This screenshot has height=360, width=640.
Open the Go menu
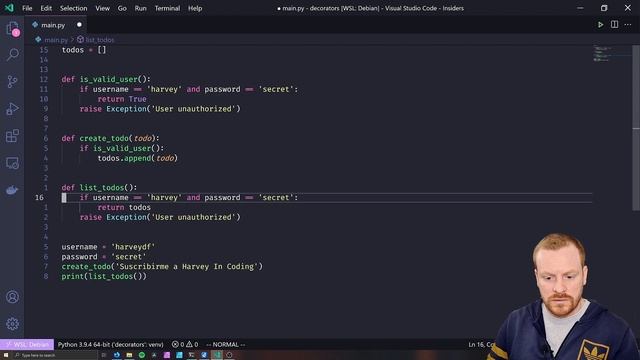tap(122, 8)
